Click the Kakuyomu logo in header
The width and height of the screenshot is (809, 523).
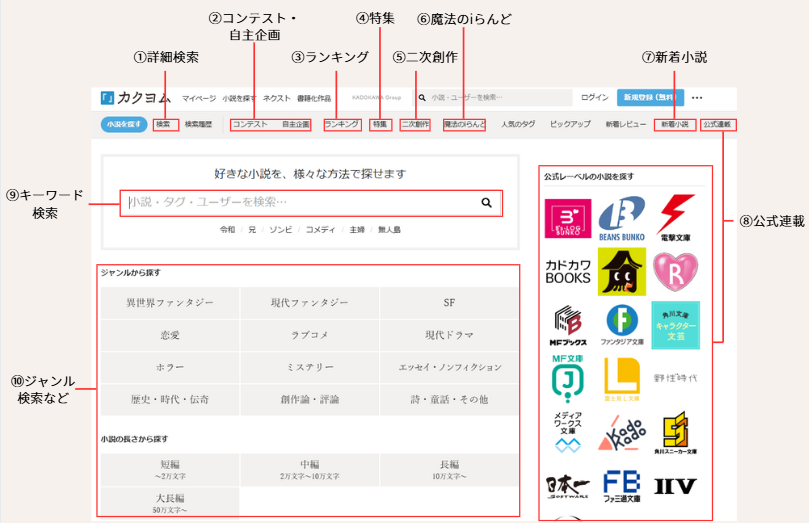point(136,98)
